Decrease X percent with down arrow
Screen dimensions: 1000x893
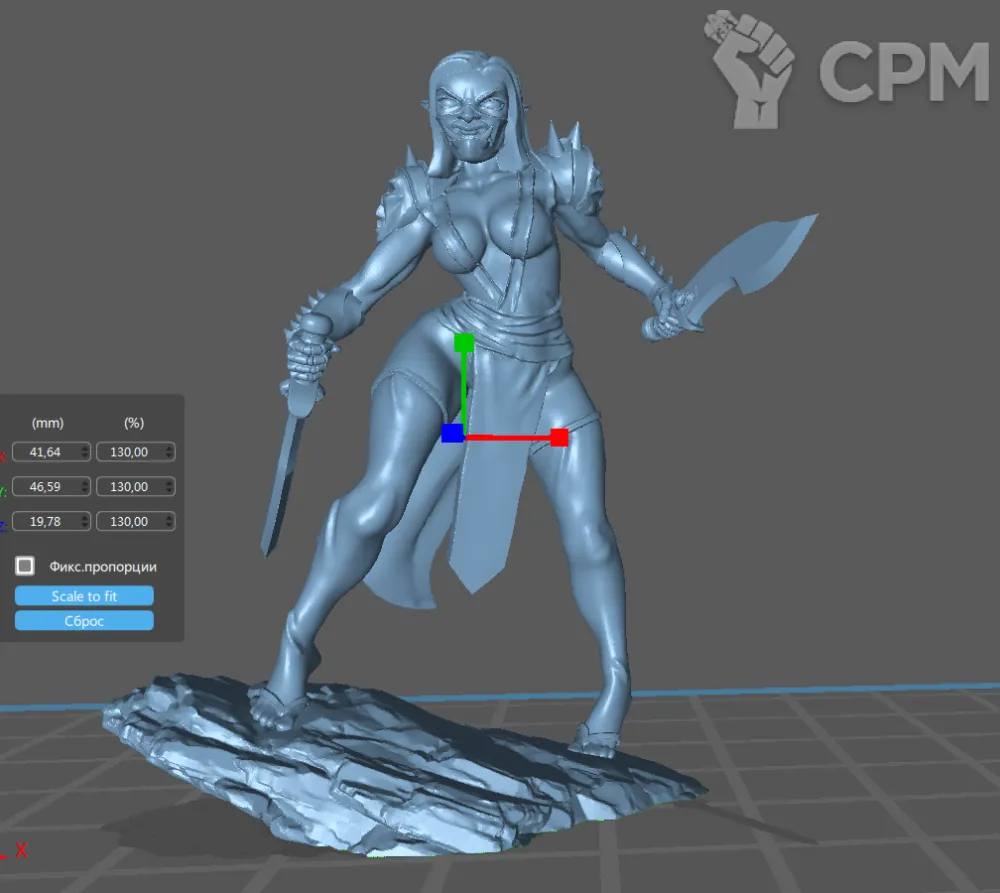168,456
